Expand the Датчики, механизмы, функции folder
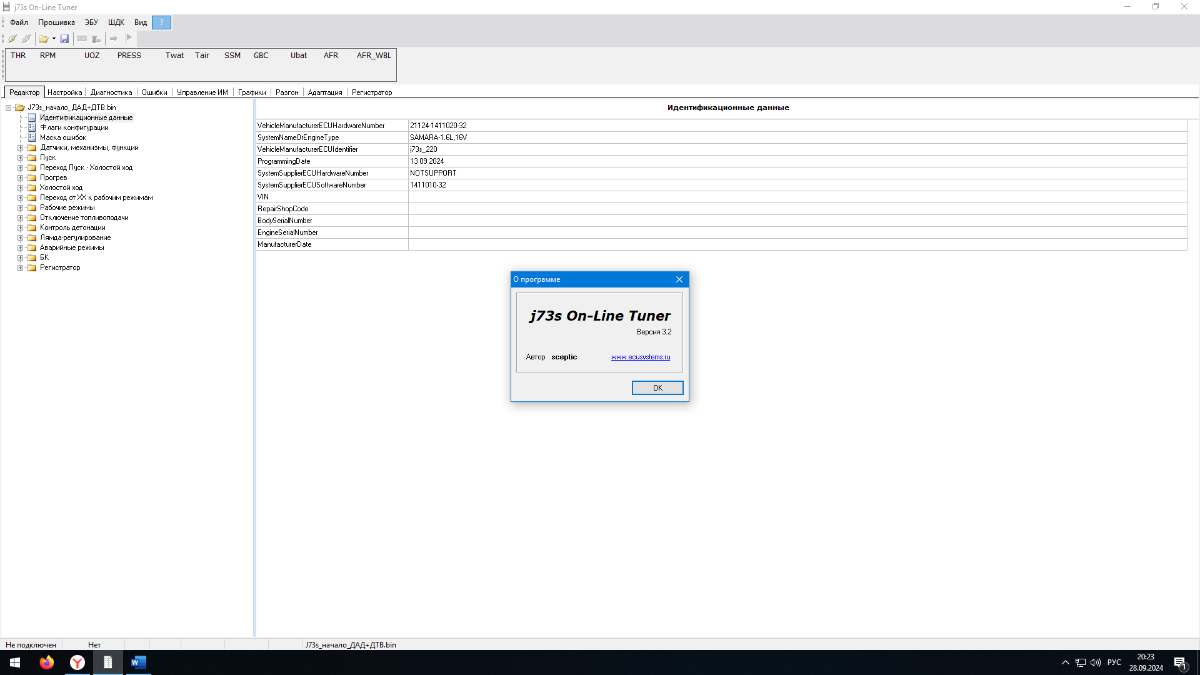1200x675 pixels. [20, 147]
